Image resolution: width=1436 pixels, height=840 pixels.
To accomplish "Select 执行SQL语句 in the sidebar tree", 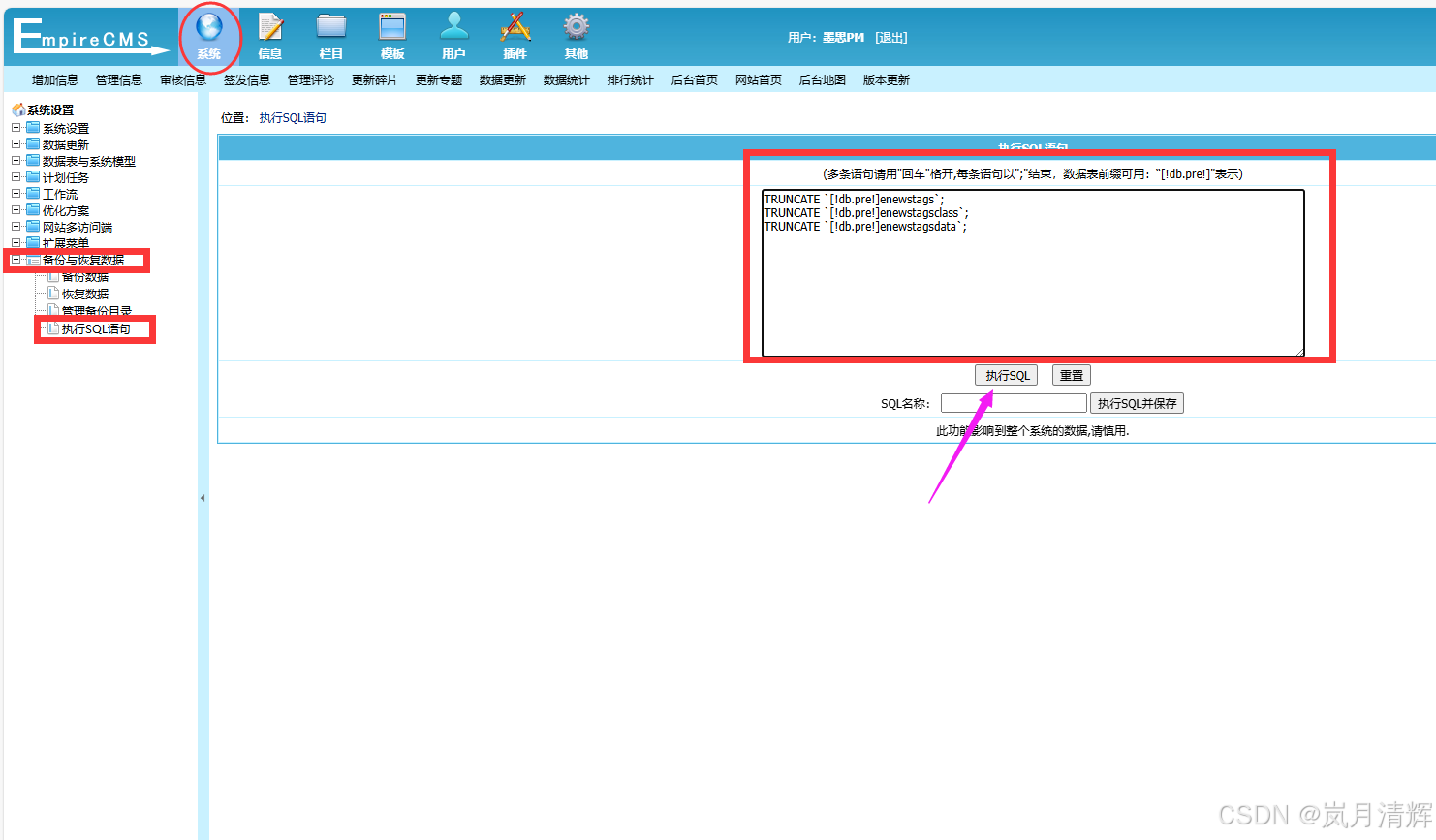I will coord(96,329).
